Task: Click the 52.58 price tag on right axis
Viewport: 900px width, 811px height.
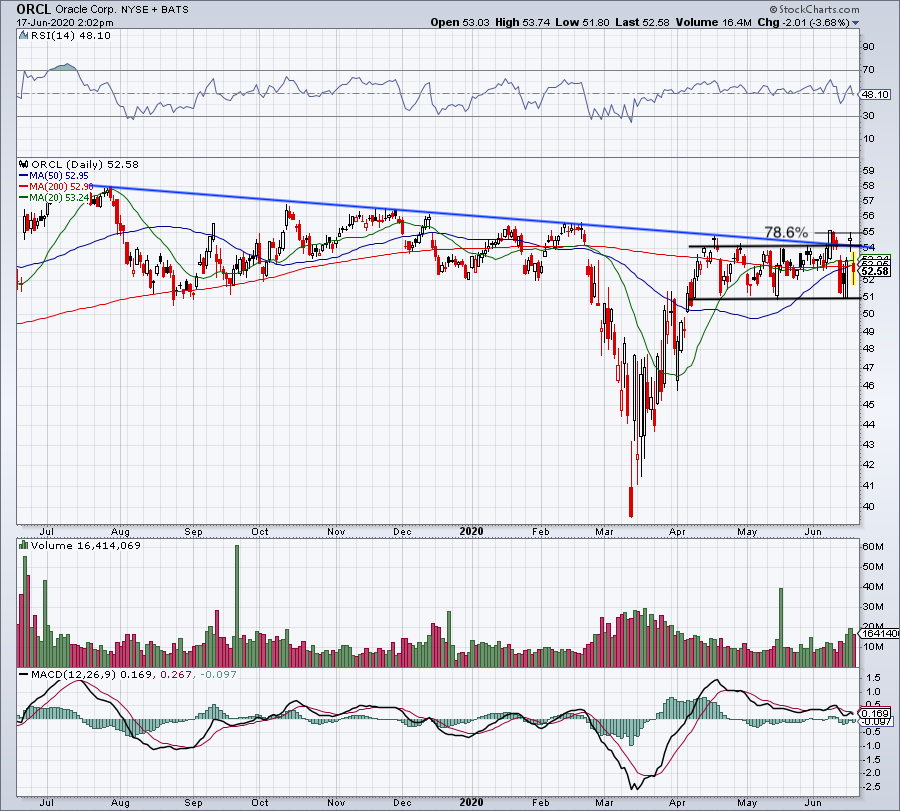Action: (876, 271)
